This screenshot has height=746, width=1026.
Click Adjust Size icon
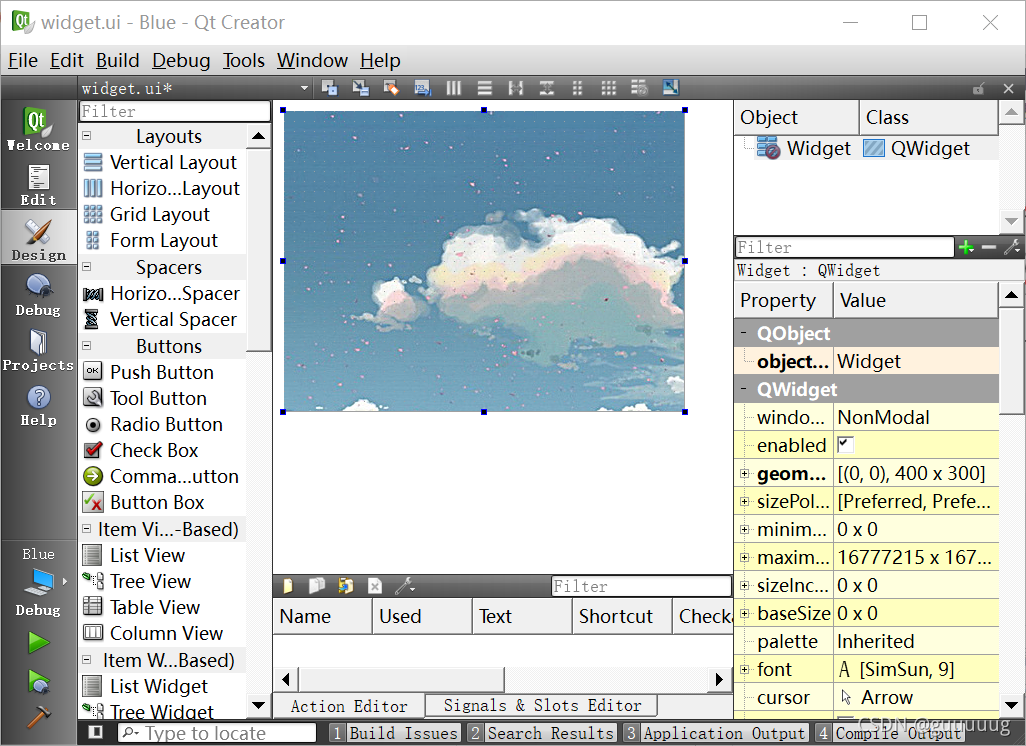[671, 88]
